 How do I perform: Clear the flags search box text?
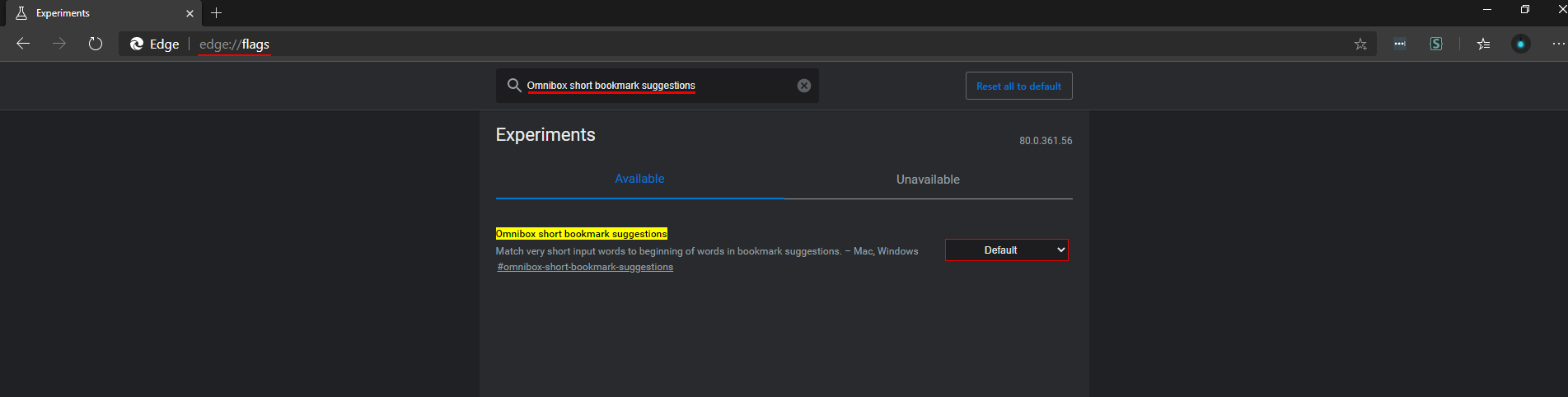804,86
